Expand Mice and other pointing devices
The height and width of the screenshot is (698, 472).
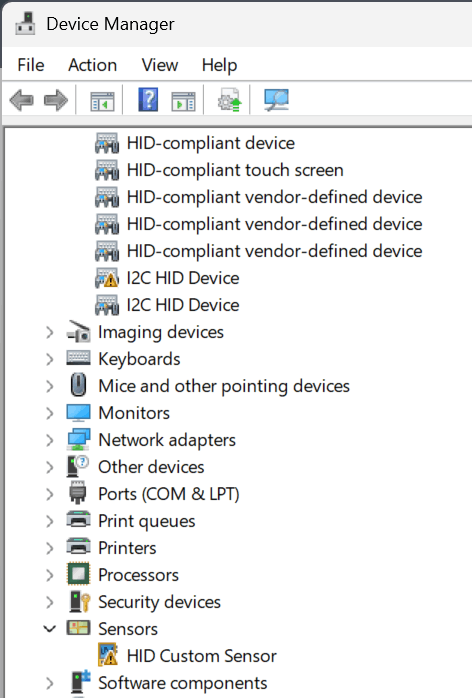tap(49, 386)
